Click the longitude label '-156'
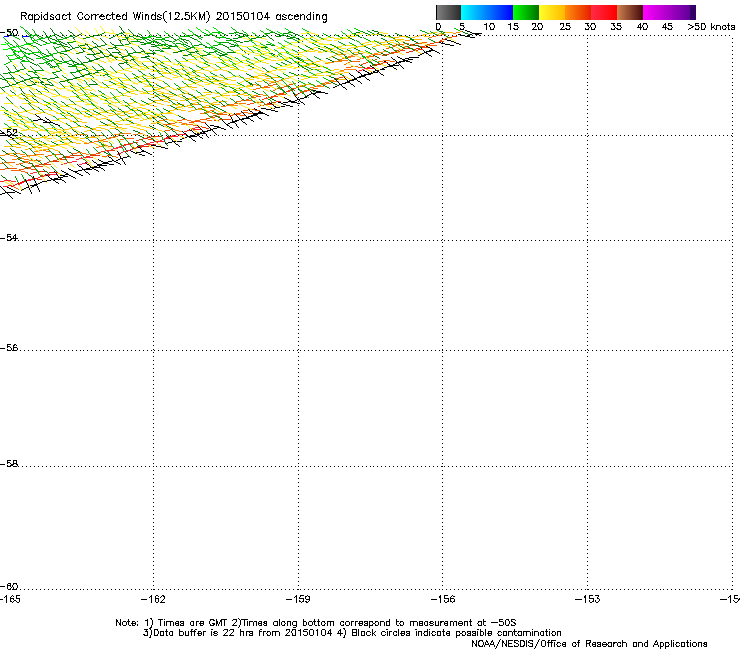Image resolution: width=740 pixels, height=650 pixels. 443,599
